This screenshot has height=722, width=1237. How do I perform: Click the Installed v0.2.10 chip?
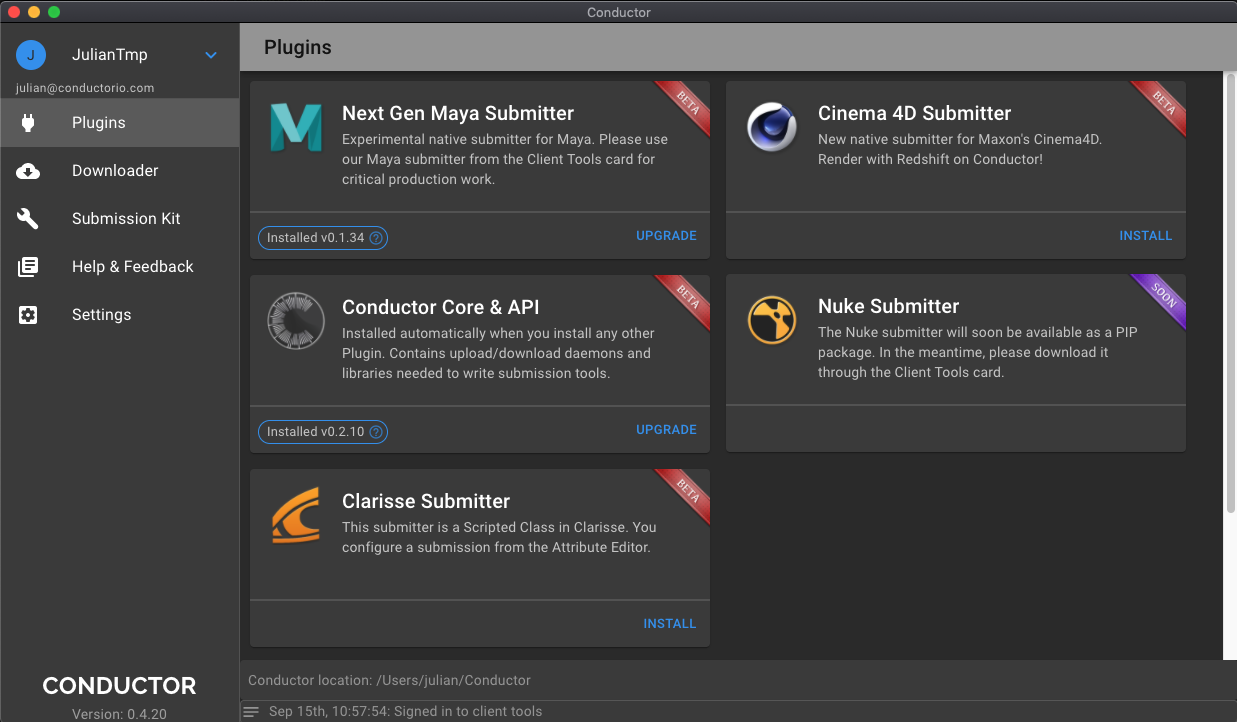[323, 432]
